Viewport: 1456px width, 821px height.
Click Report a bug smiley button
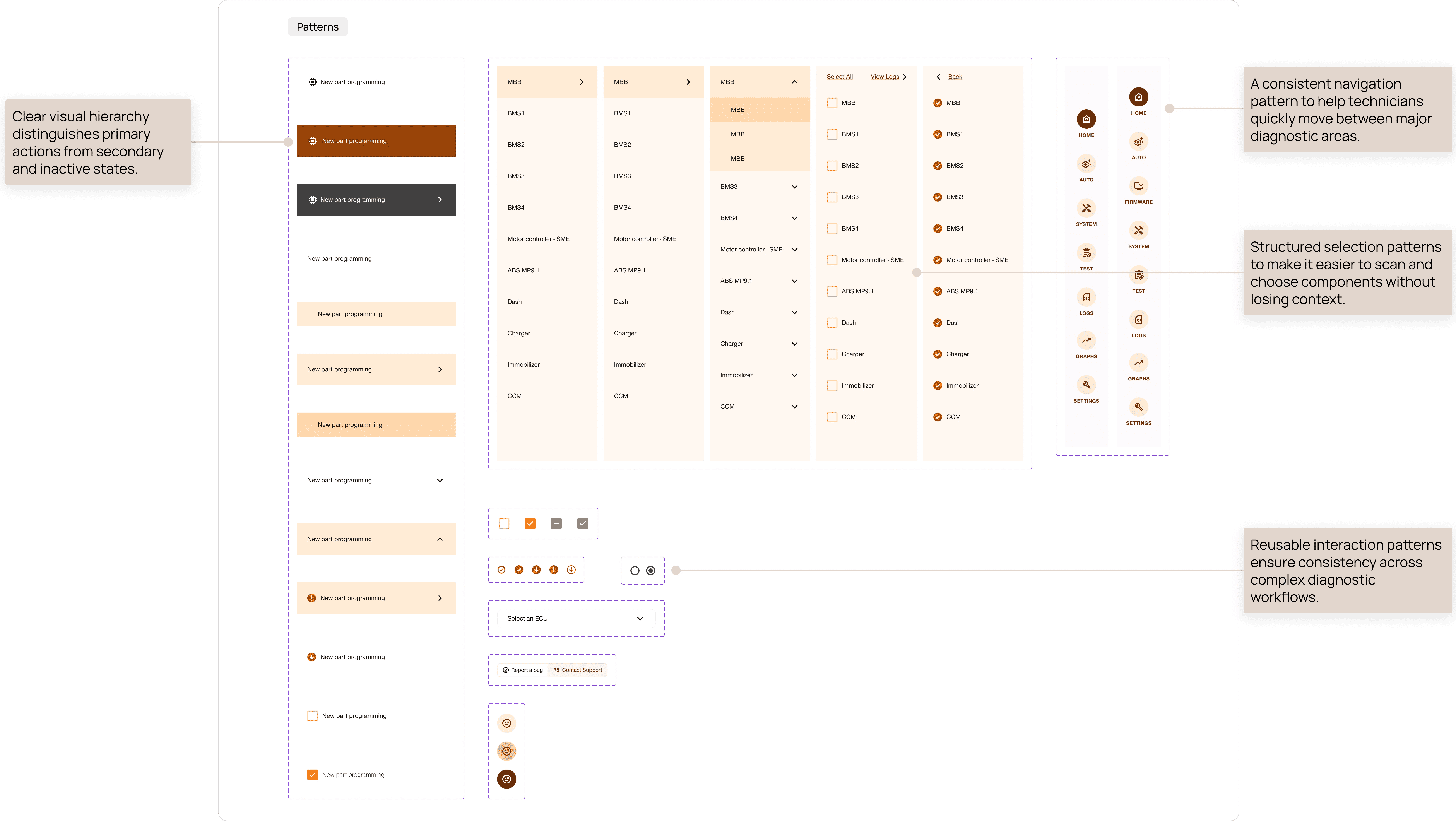click(522, 670)
